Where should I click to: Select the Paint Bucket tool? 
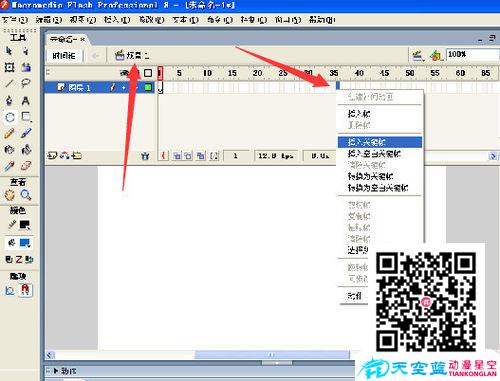(26, 150)
